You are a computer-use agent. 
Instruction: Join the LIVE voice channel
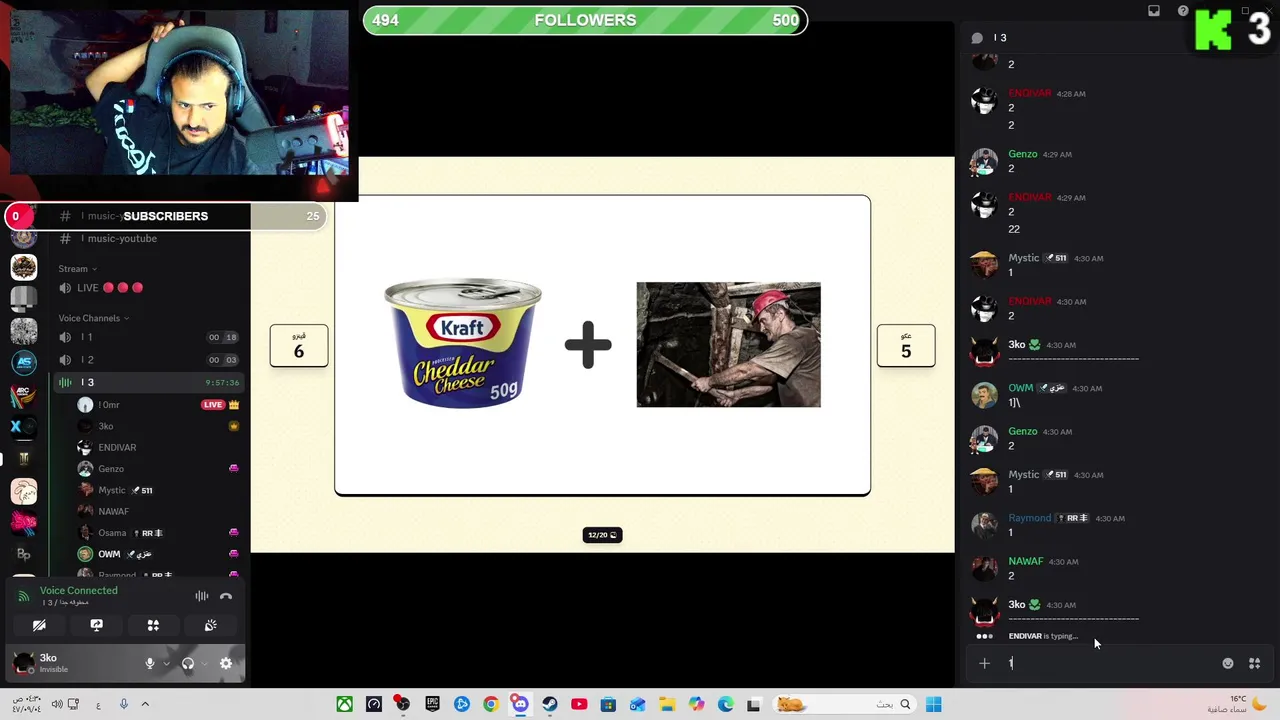tap(148, 288)
